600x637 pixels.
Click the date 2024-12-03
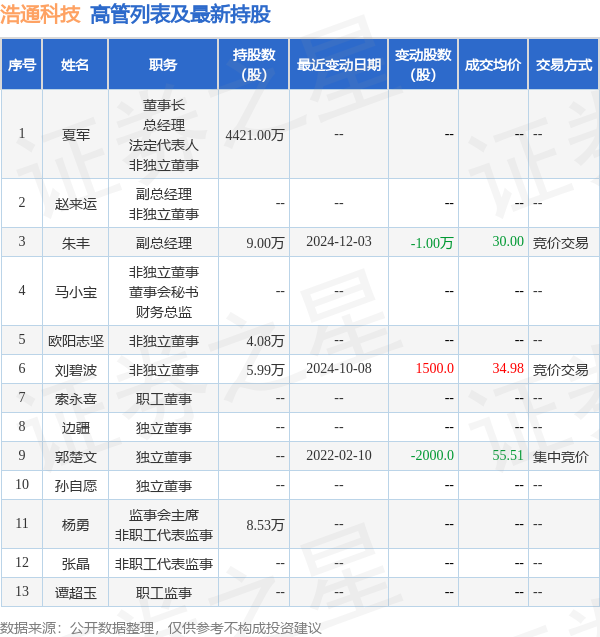(x=339, y=242)
